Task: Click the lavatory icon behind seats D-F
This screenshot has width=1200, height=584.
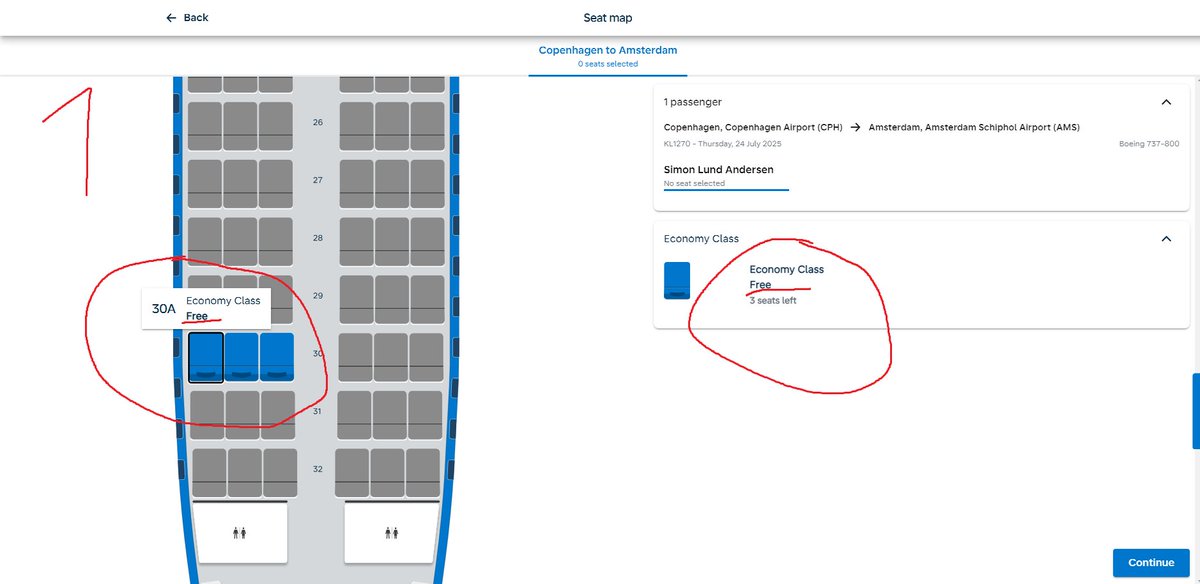Action: [392, 533]
